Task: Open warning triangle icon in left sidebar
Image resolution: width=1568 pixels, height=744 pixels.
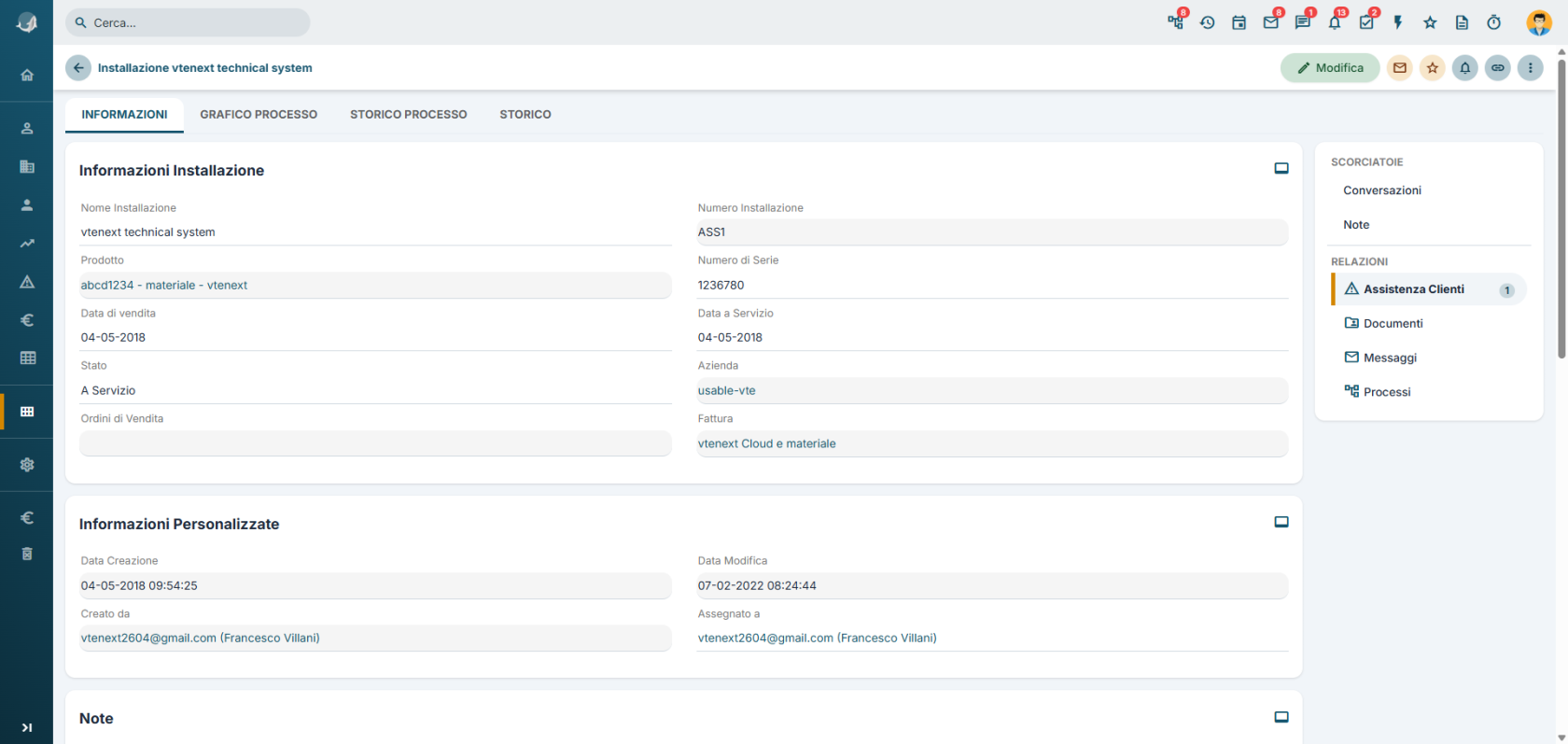Action: click(x=27, y=281)
